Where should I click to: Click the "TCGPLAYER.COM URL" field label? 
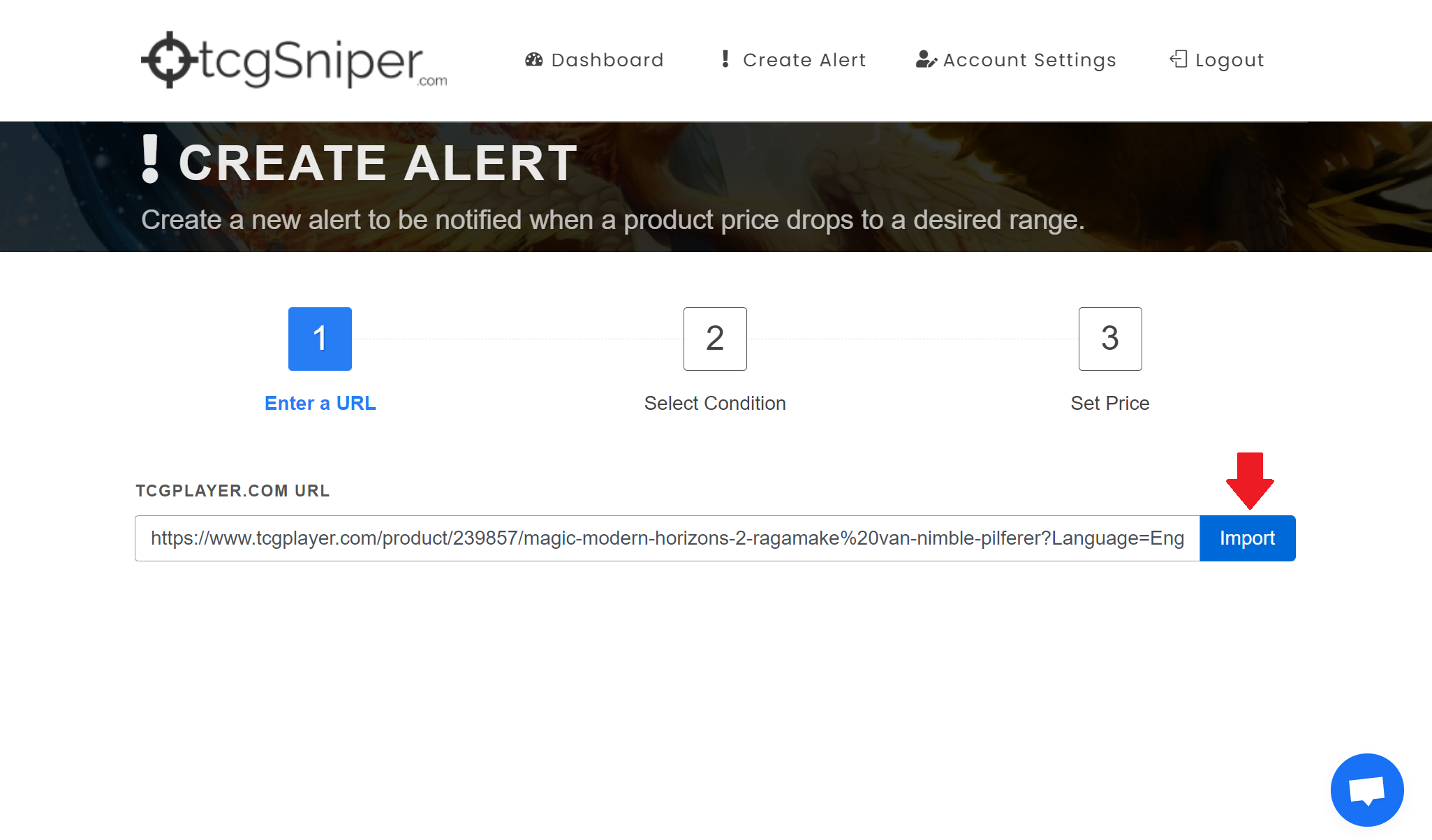pos(232,491)
